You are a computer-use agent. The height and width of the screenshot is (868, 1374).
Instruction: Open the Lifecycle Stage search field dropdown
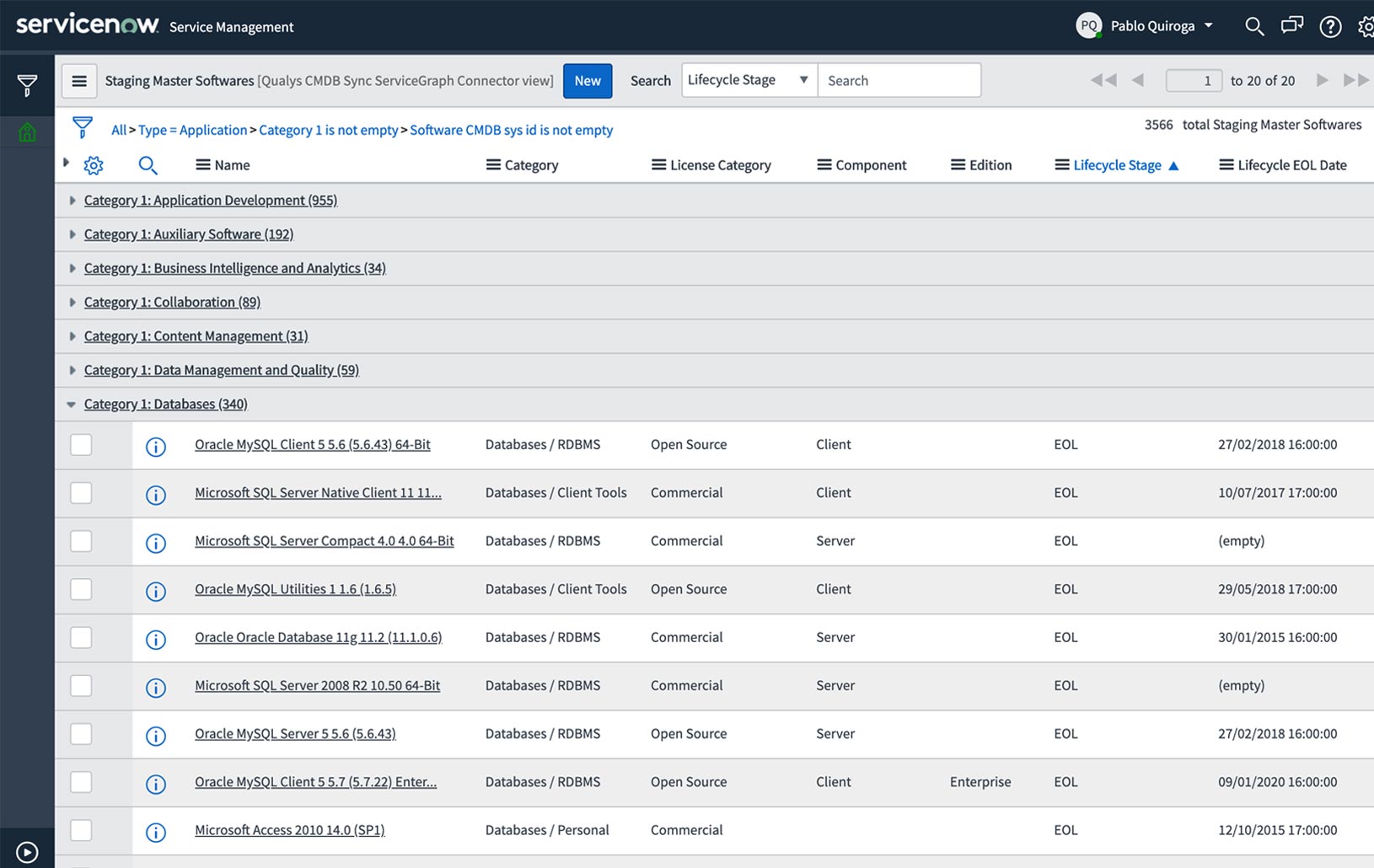pyautogui.click(x=749, y=80)
